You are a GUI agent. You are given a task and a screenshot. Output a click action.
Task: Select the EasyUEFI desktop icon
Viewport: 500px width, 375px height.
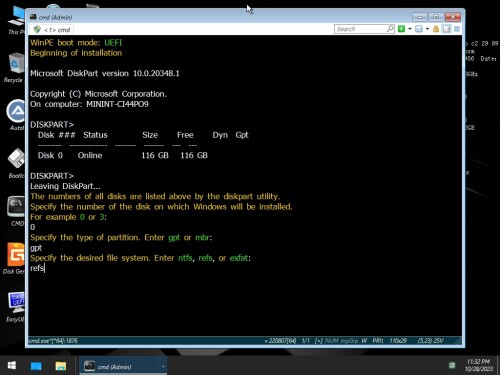tap(16, 307)
